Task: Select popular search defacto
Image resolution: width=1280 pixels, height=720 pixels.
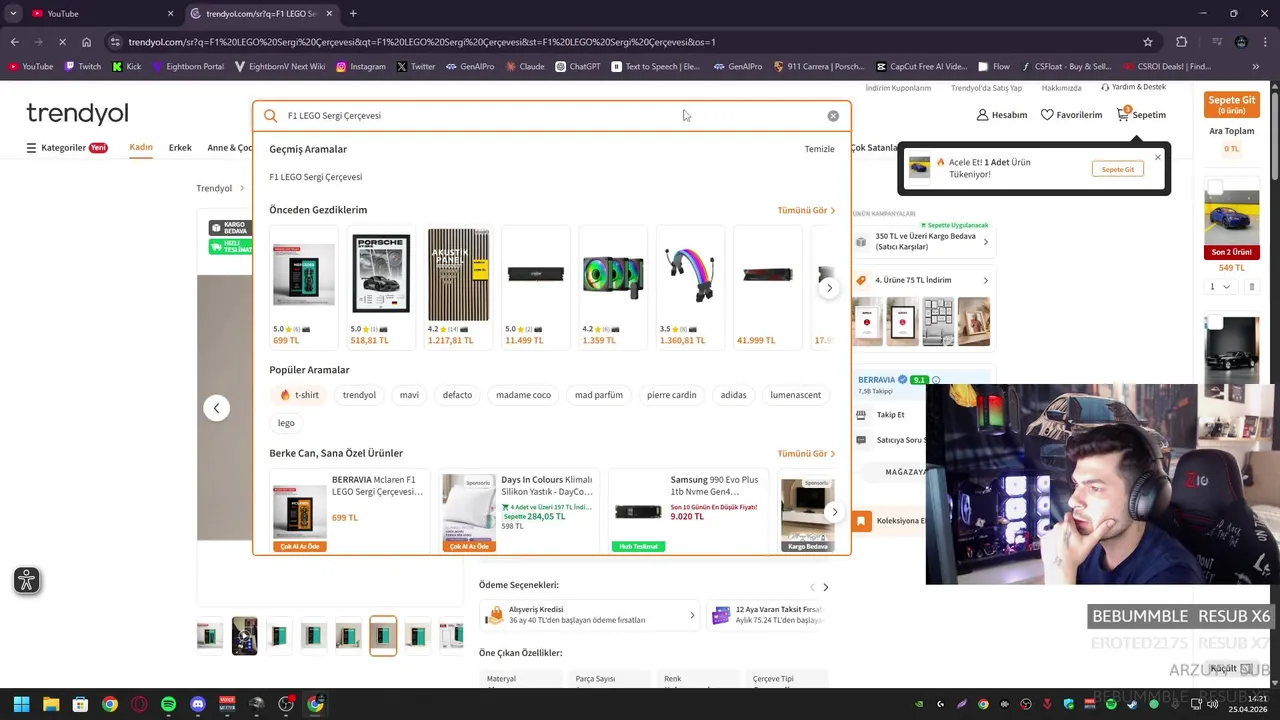Action: click(457, 395)
